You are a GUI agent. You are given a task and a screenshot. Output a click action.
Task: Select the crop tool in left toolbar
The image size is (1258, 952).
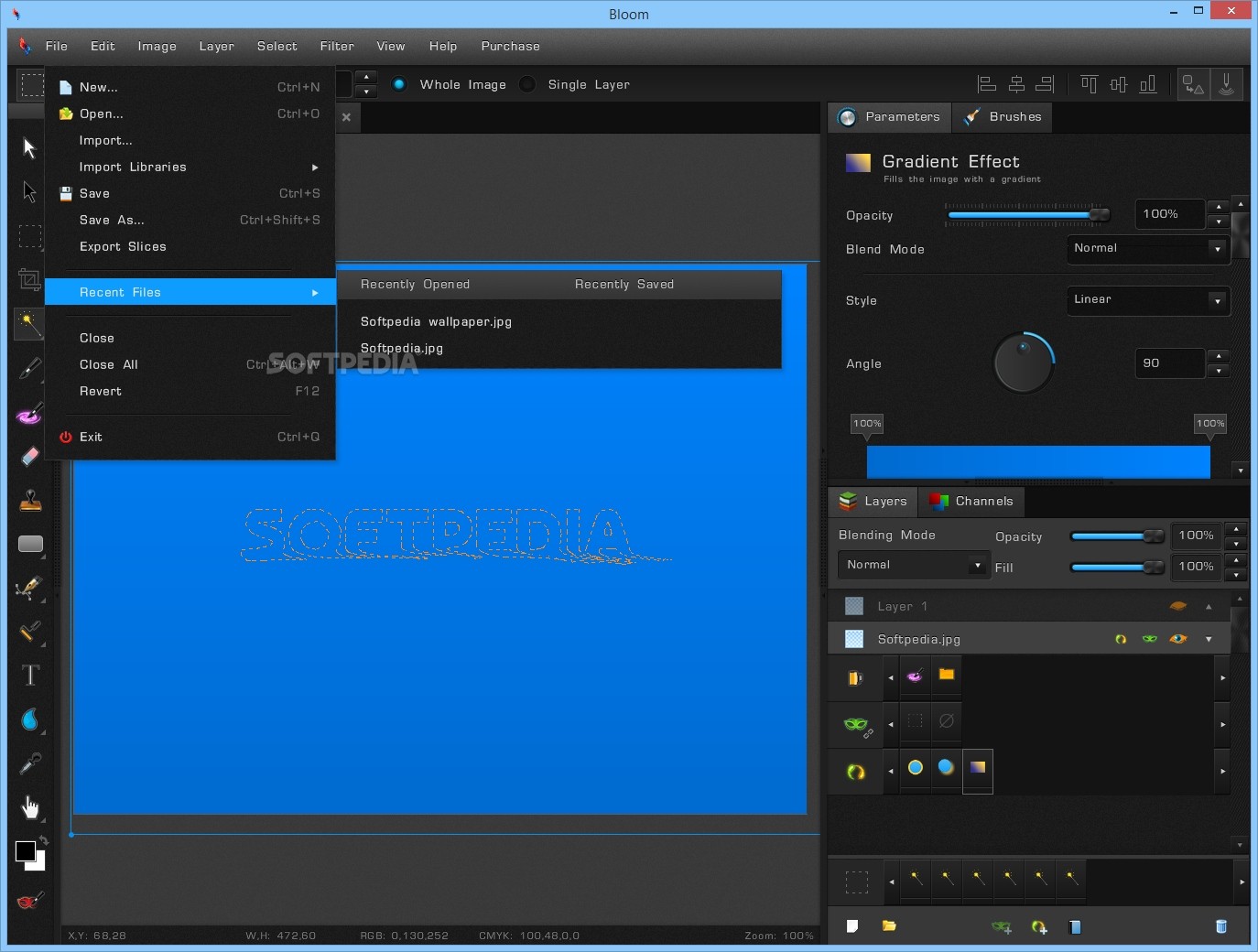point(29,280)
